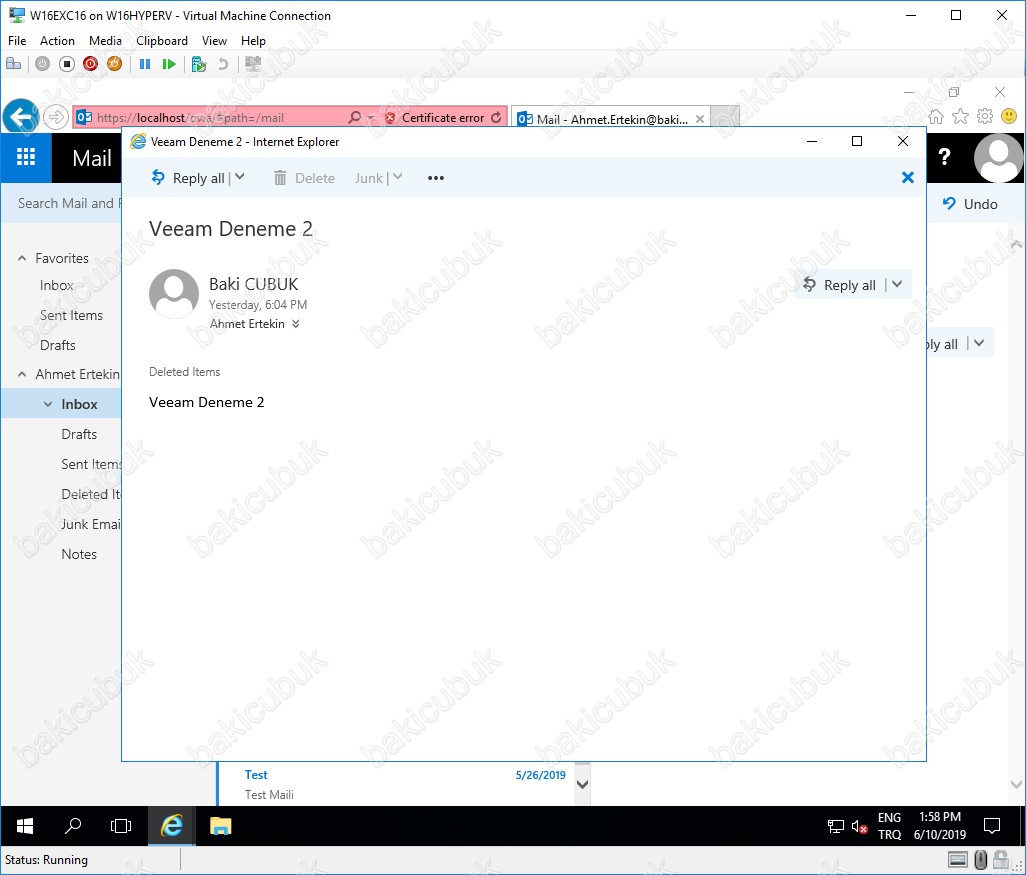Open the IE favorites star
The height and width of the screenshot is (875, 1026).
tap(961, 116)
